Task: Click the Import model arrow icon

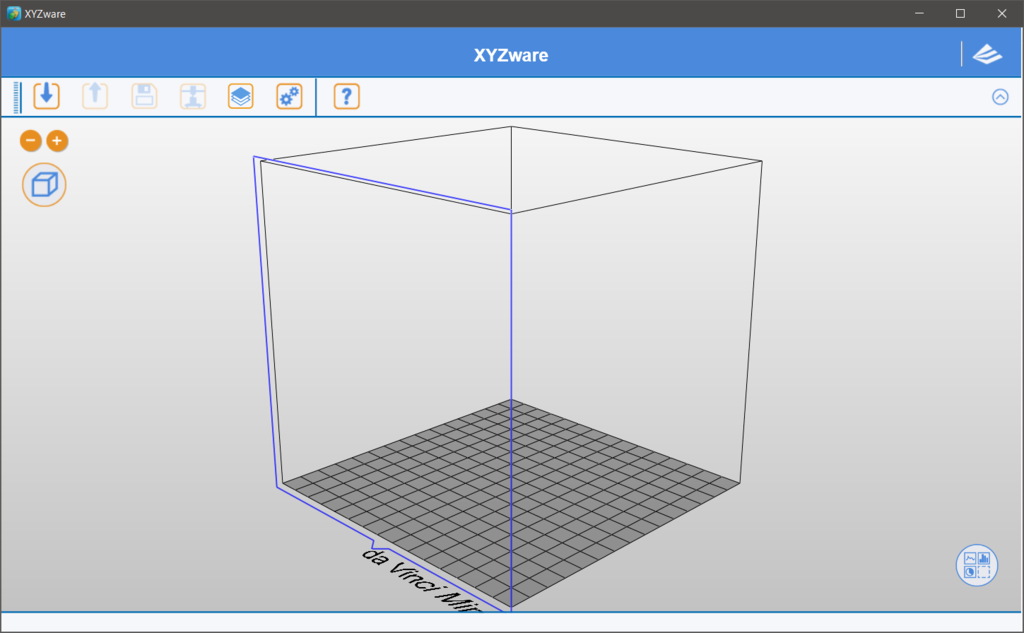Action: tap(46, 96)
